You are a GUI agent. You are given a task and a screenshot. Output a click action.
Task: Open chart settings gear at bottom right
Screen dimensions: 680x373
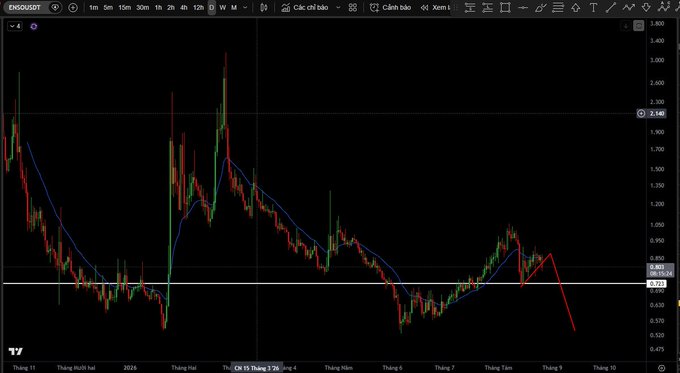point(661,368)
